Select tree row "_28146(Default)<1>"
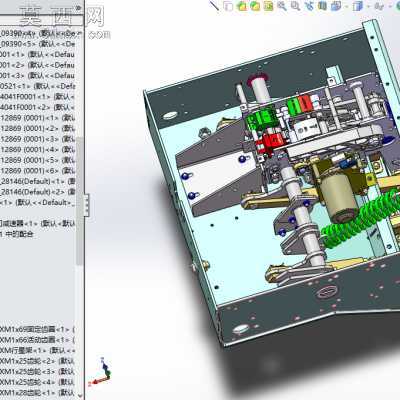The width and height of the screenshot is (400, 400). [x=37, y=182]
